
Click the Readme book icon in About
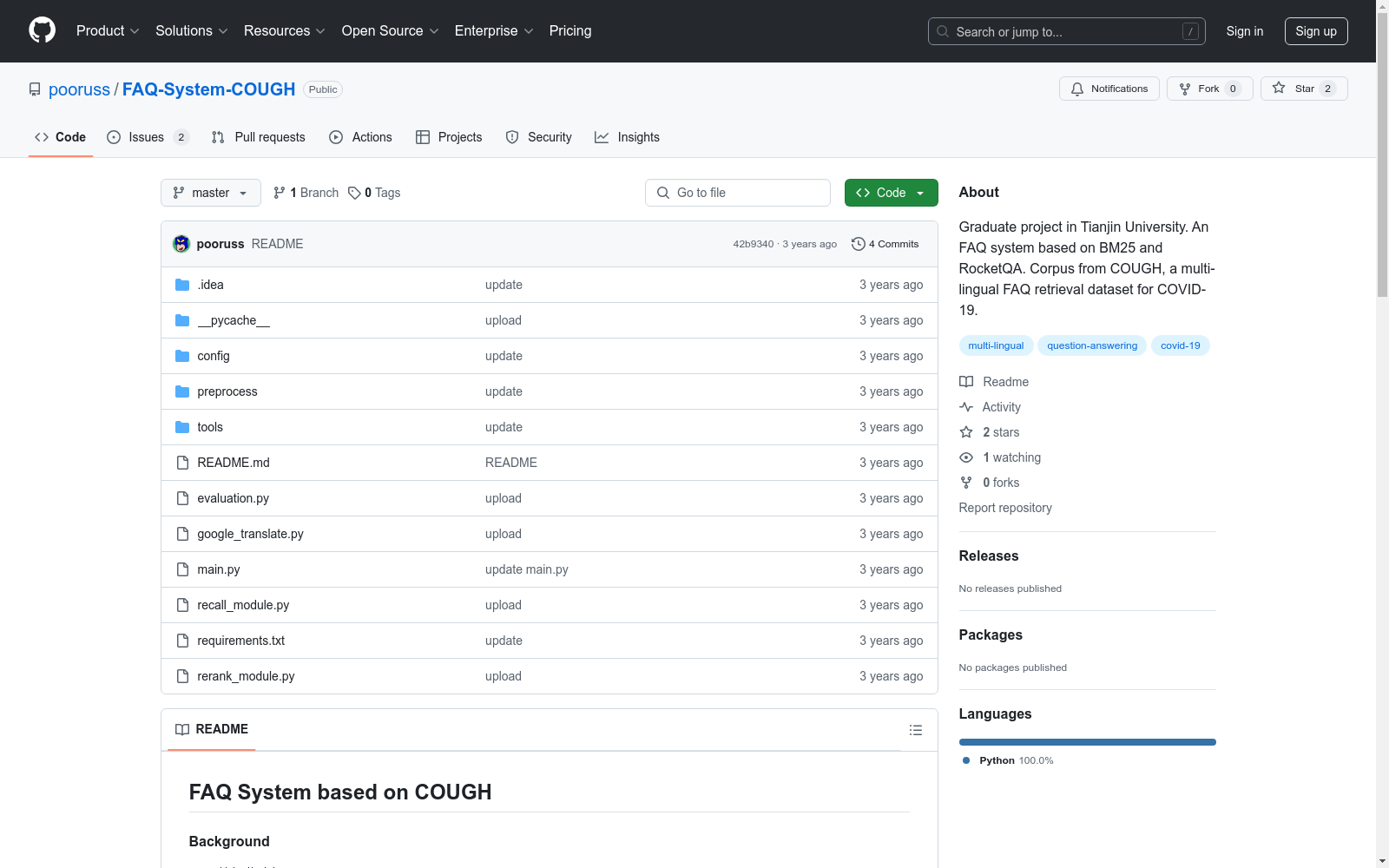pyautogui.click(x=966, y=382)
